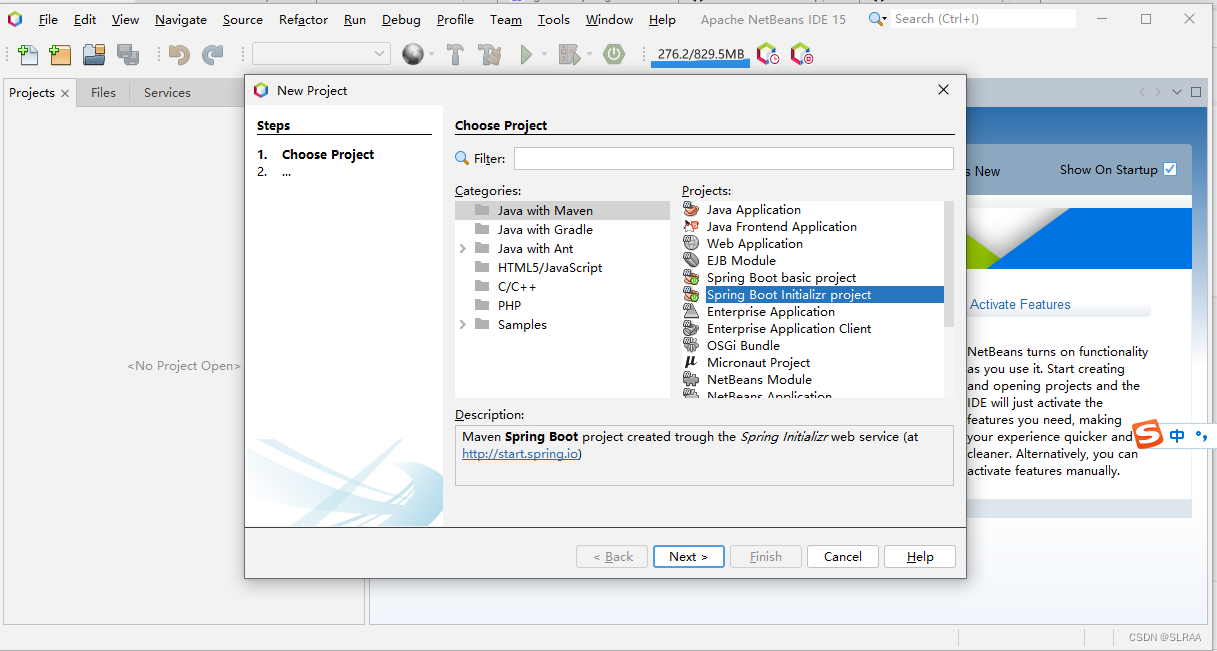Click the Profile IDE clock icon
1217x651 pixels.
[x=768, y=54]
